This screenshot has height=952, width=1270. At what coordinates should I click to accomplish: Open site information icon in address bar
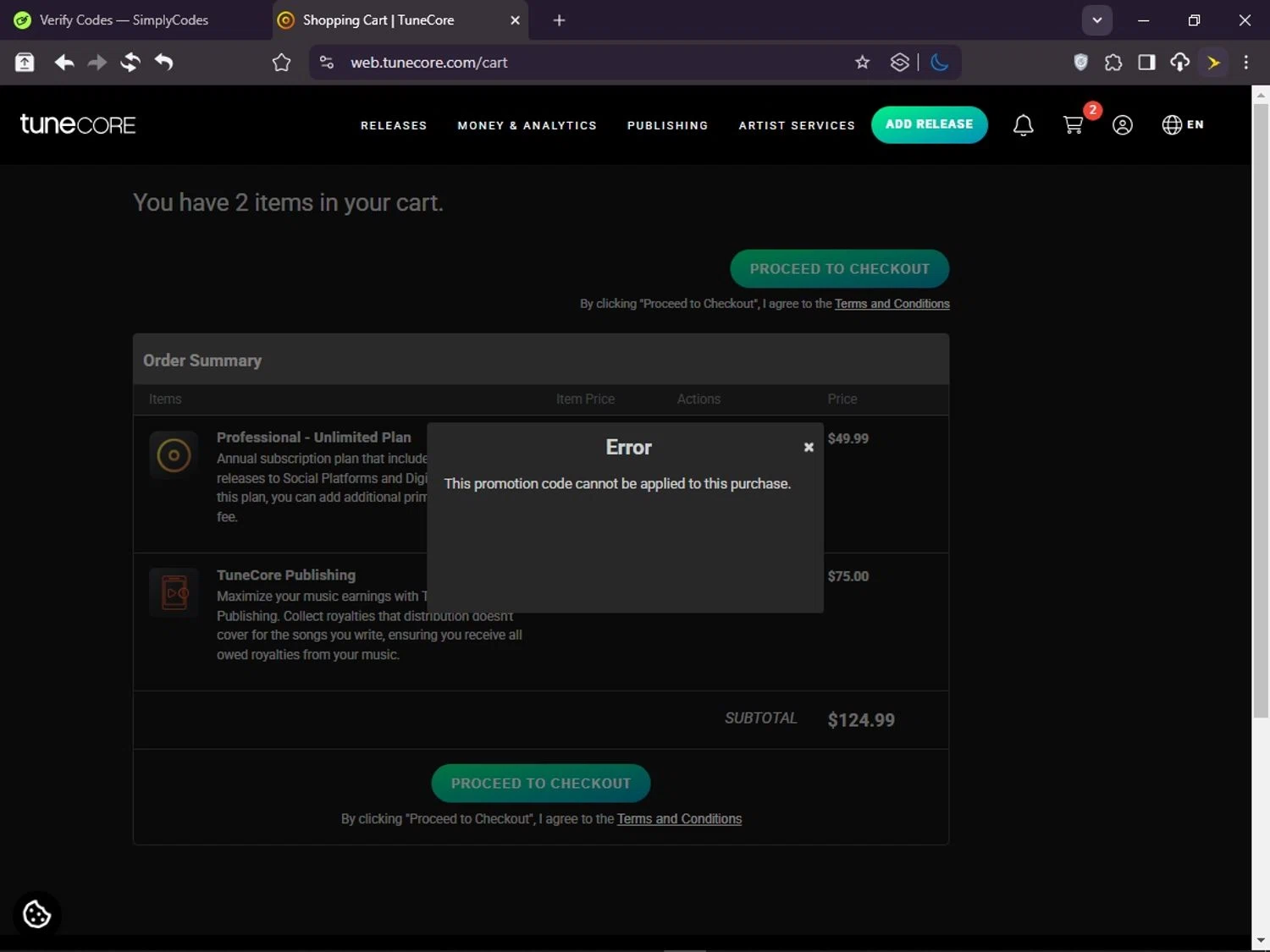click(x=327, y=62)
